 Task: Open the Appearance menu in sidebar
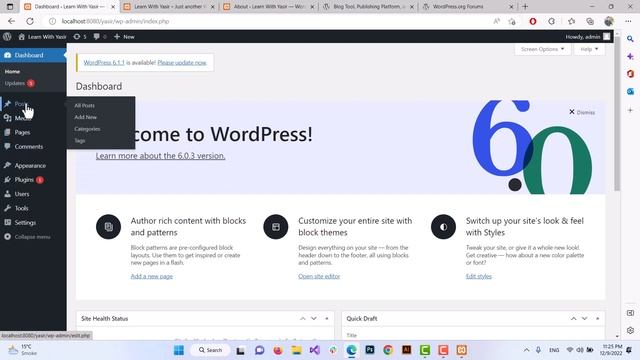pyautogui.click(x=30, y=166)
